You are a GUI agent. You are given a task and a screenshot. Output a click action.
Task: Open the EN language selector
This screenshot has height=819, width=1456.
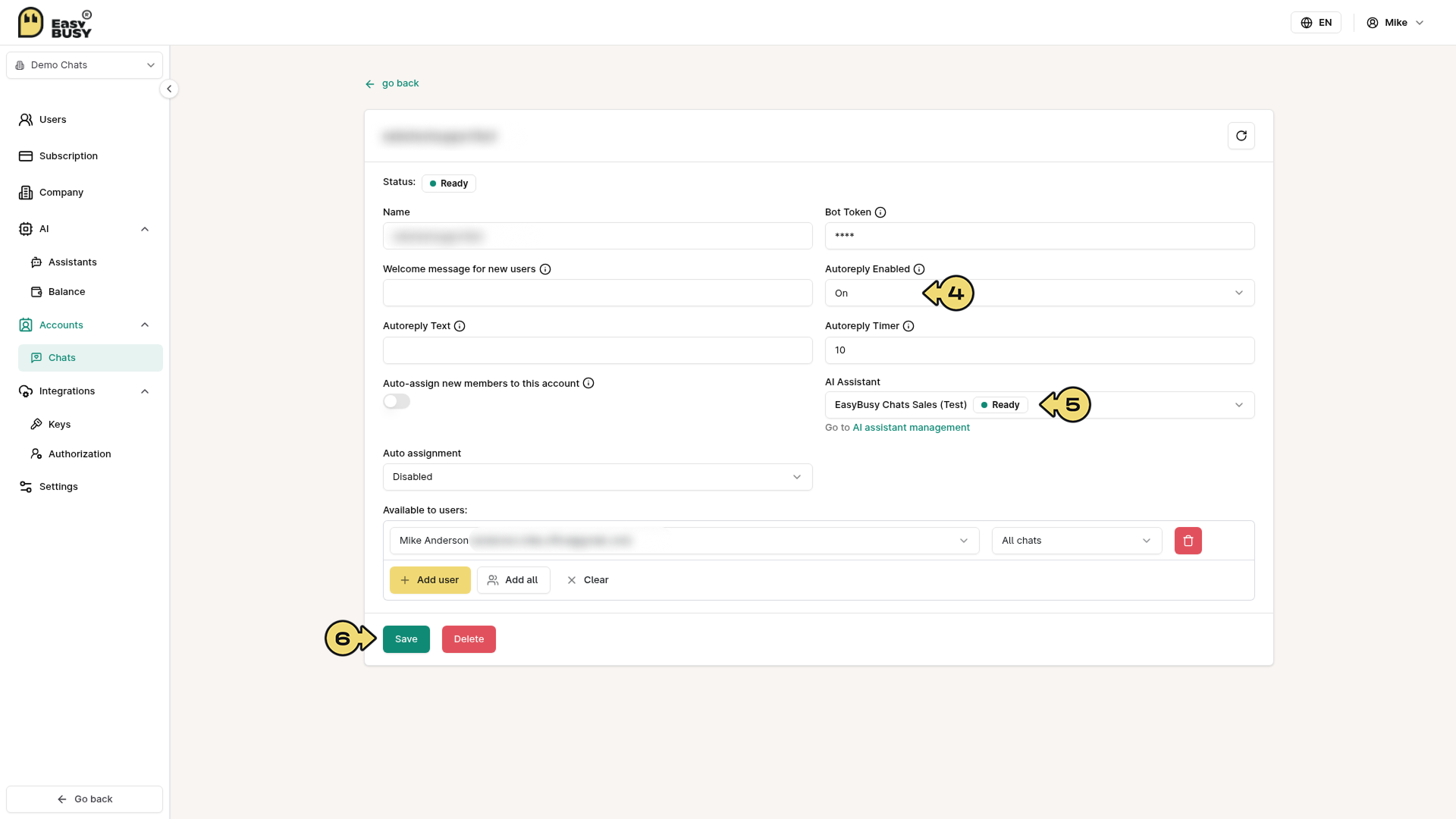(1316, 23)
